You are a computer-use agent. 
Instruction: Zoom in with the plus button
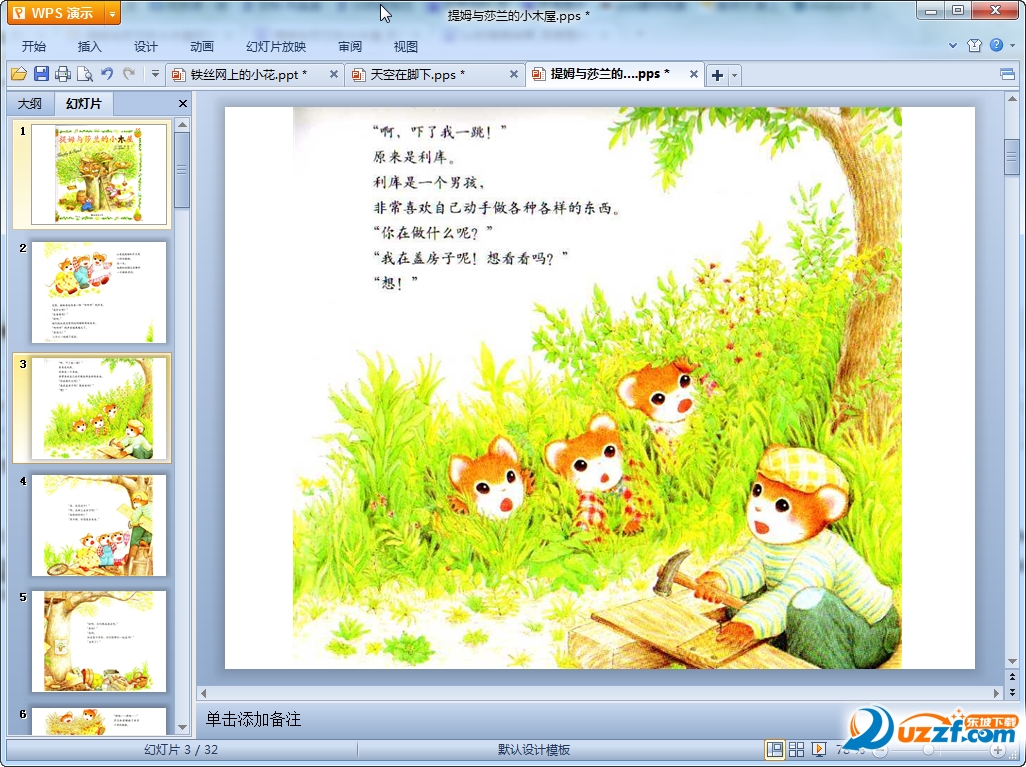click(997, 750)
